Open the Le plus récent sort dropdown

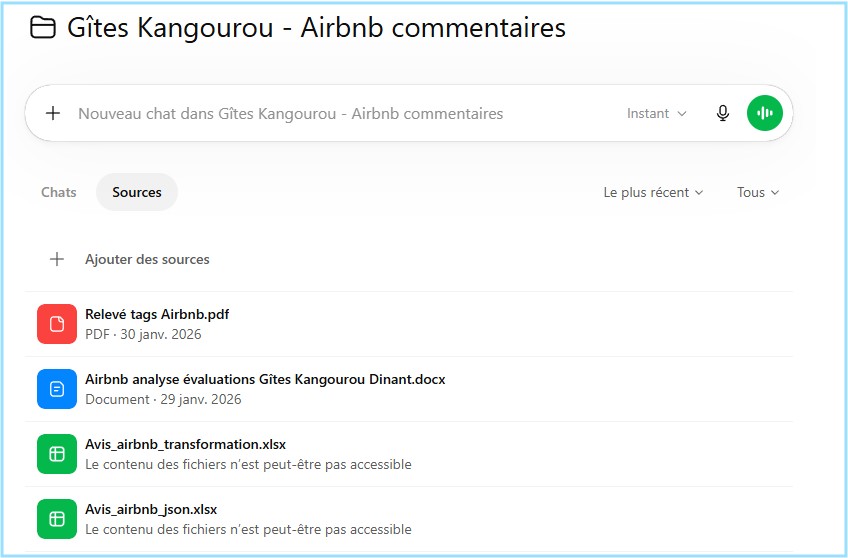(x=653, y=192)
